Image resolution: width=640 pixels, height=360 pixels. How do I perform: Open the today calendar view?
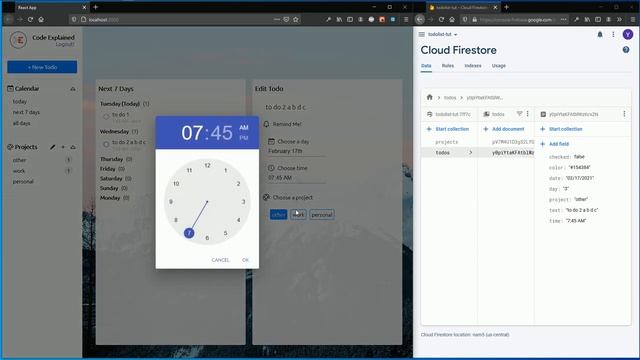tap(20, 102)
